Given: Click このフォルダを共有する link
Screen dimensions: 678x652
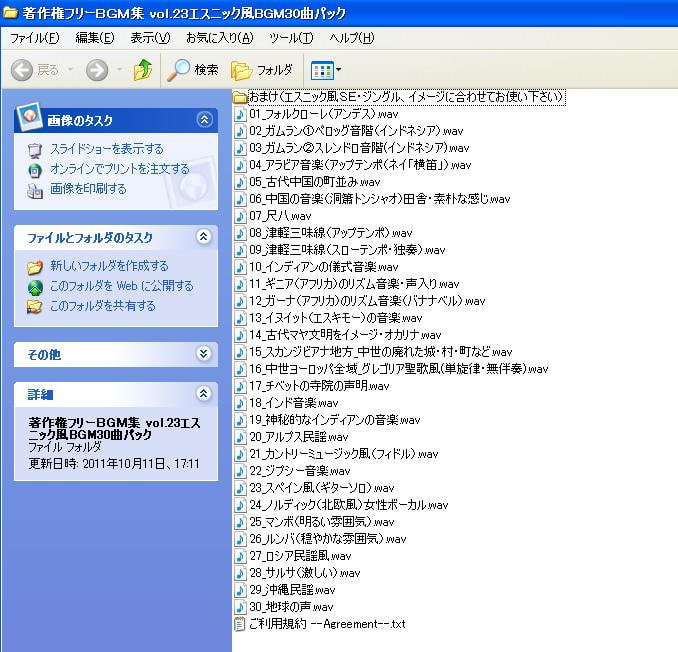Looking at the screenshot, I should click(x=102, y=306).
